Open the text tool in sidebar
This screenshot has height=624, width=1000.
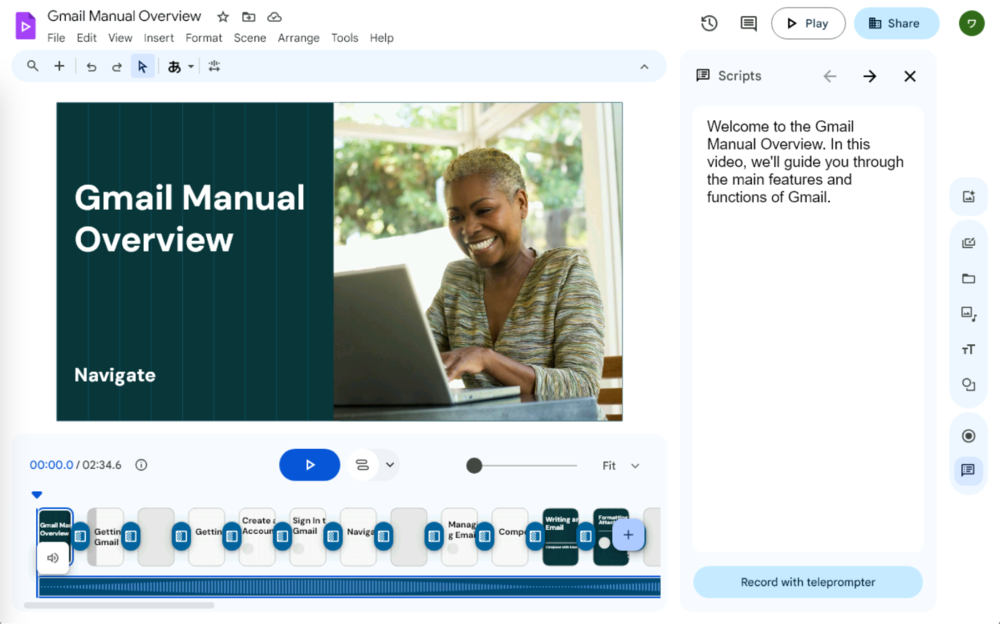pyautogui.click(x=968, y=349)
